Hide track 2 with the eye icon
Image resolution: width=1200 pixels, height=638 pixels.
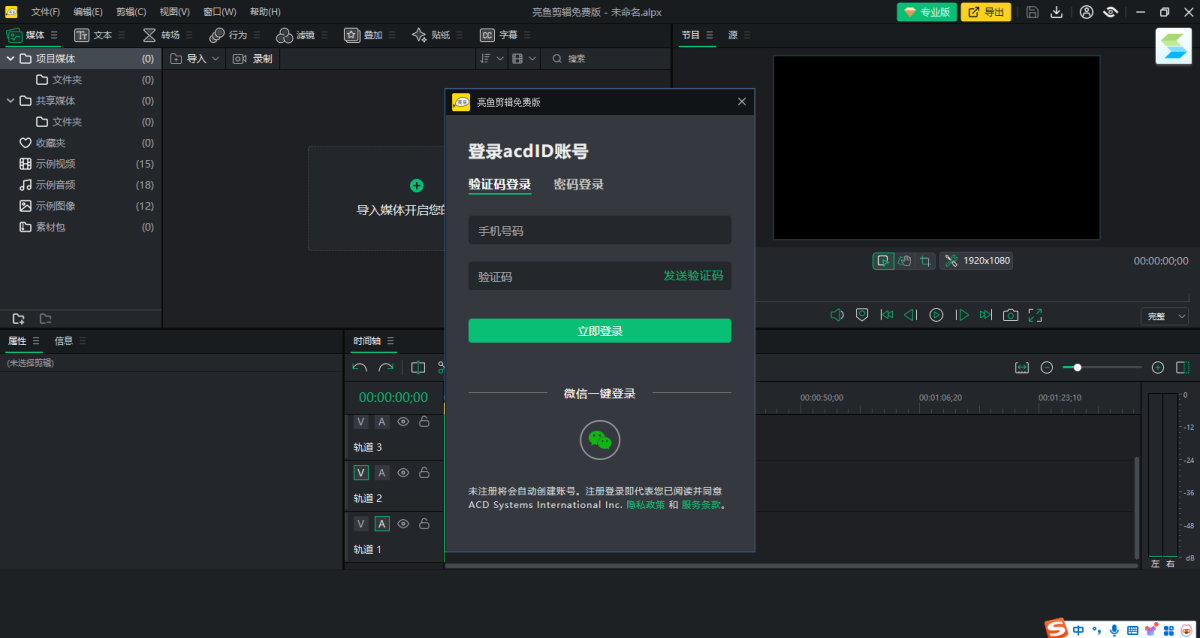pos(403,473)
